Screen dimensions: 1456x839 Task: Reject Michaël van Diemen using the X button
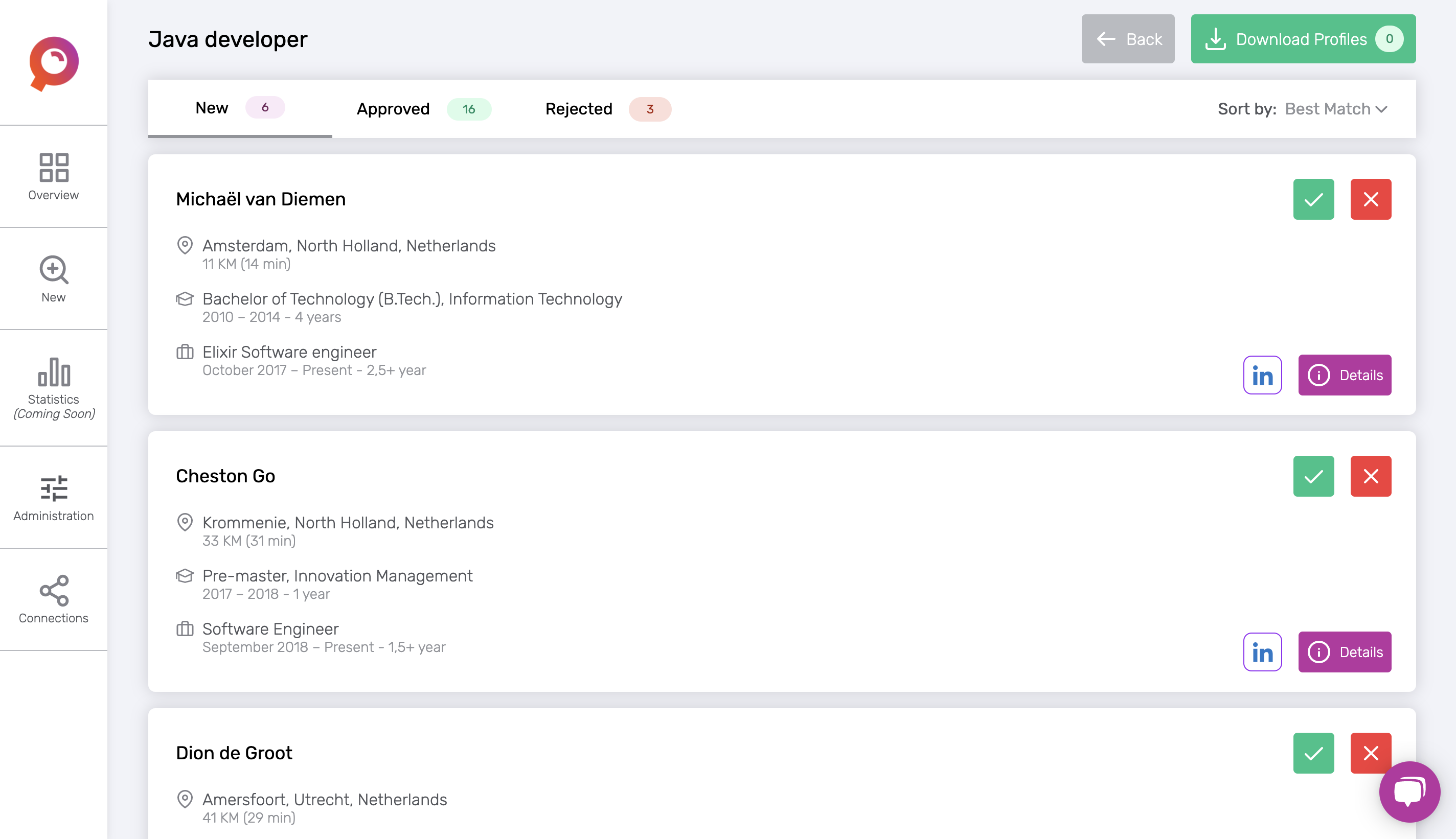pyautogui.click(x=1371, y=199)
